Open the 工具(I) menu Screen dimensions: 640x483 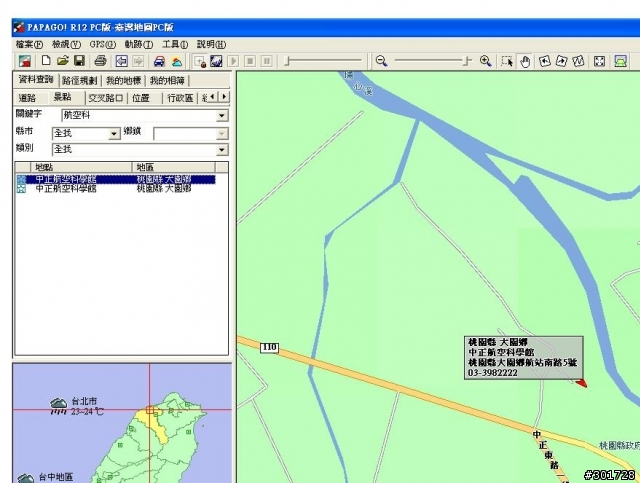tap(175, 44)
